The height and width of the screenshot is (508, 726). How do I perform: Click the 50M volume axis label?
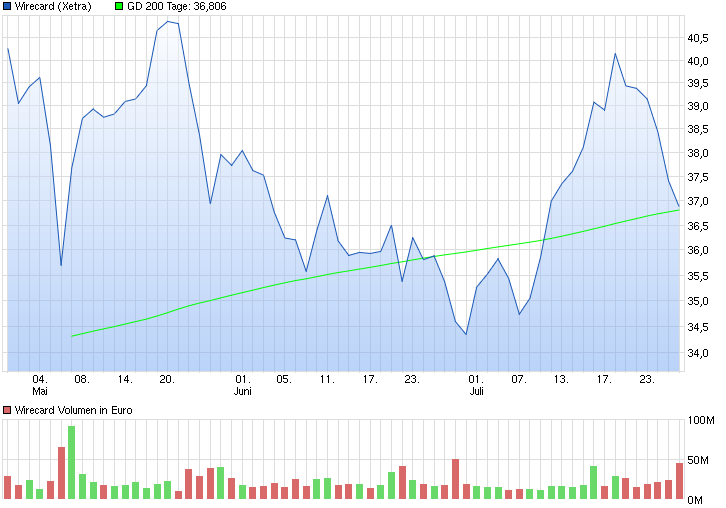698,460
